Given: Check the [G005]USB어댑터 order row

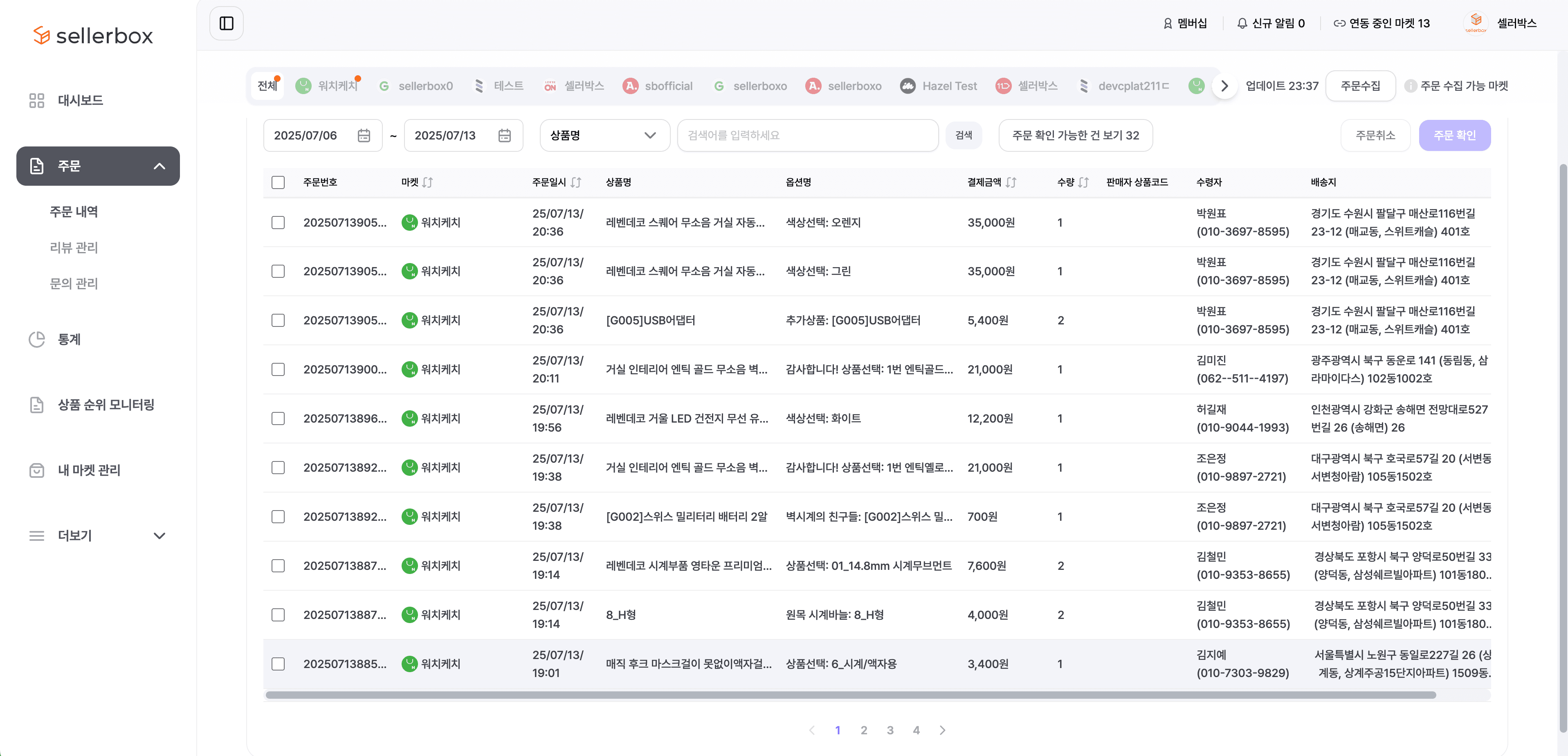Looking at the screenshot, I should (x=278, y=320).
